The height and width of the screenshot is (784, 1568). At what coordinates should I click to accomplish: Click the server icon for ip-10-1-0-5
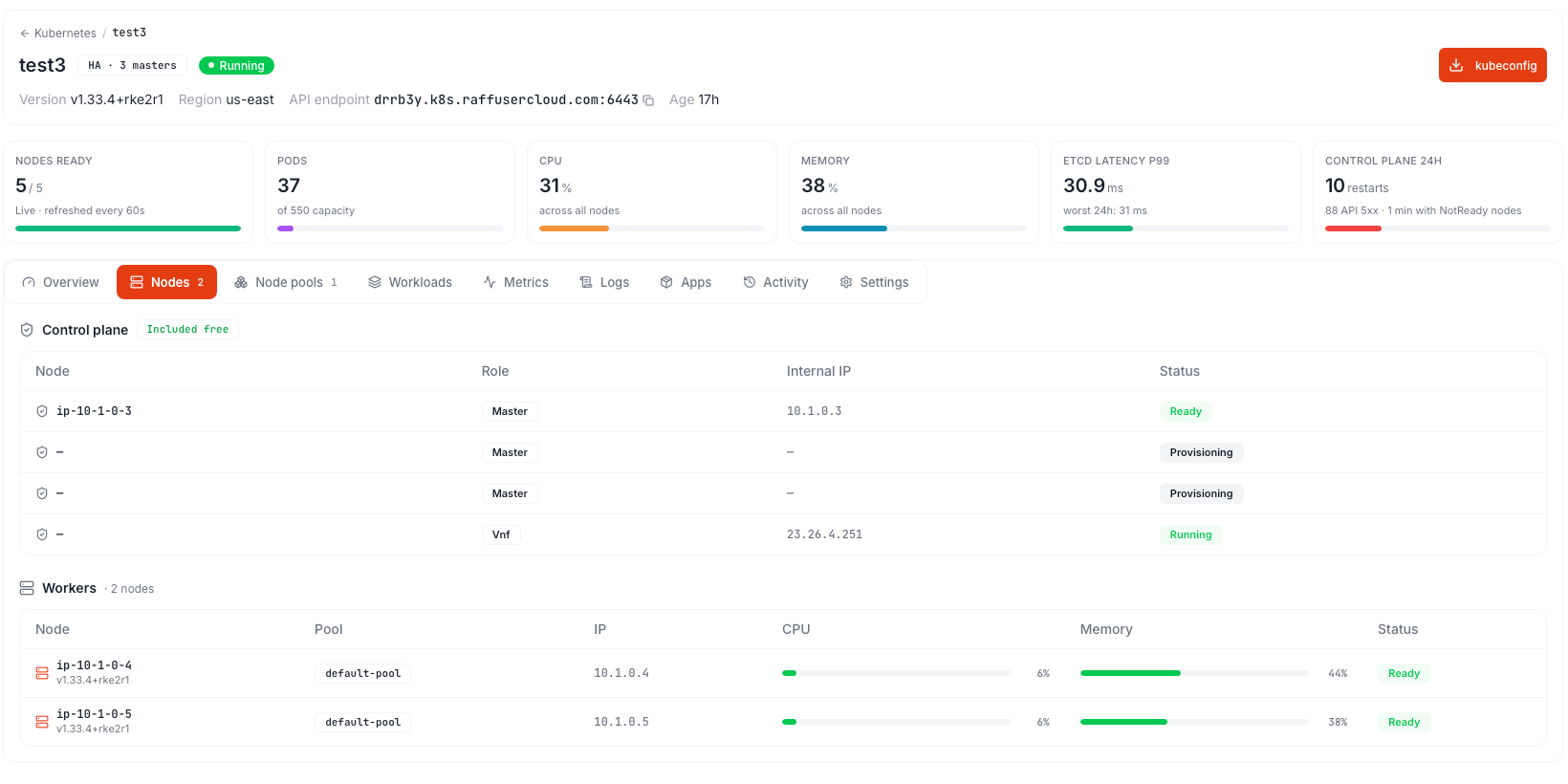[x=42, y=722]
